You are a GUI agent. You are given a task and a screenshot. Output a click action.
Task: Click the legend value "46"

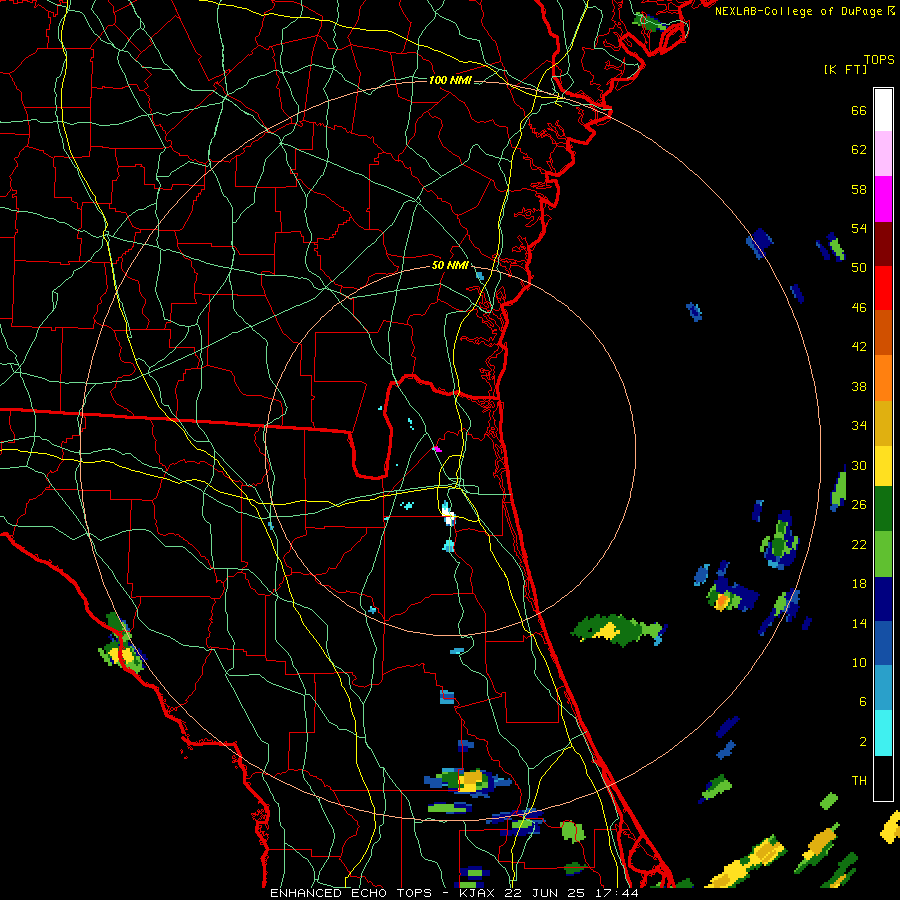859,308
